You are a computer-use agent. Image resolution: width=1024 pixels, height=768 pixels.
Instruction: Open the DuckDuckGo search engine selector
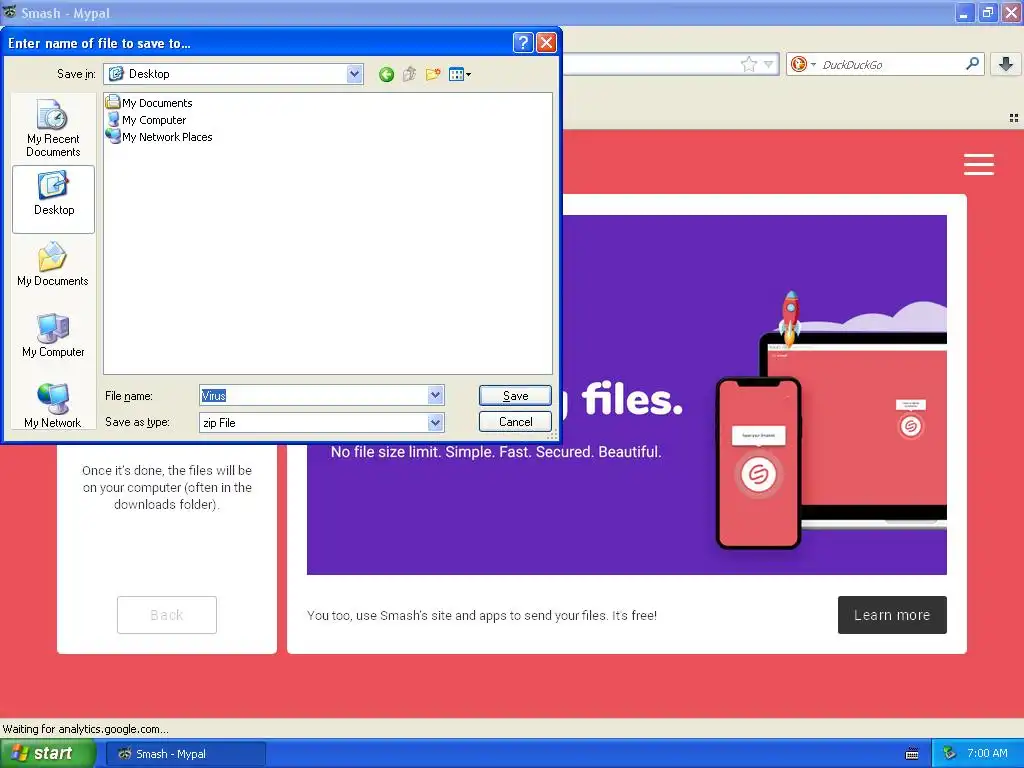[803, 64]
